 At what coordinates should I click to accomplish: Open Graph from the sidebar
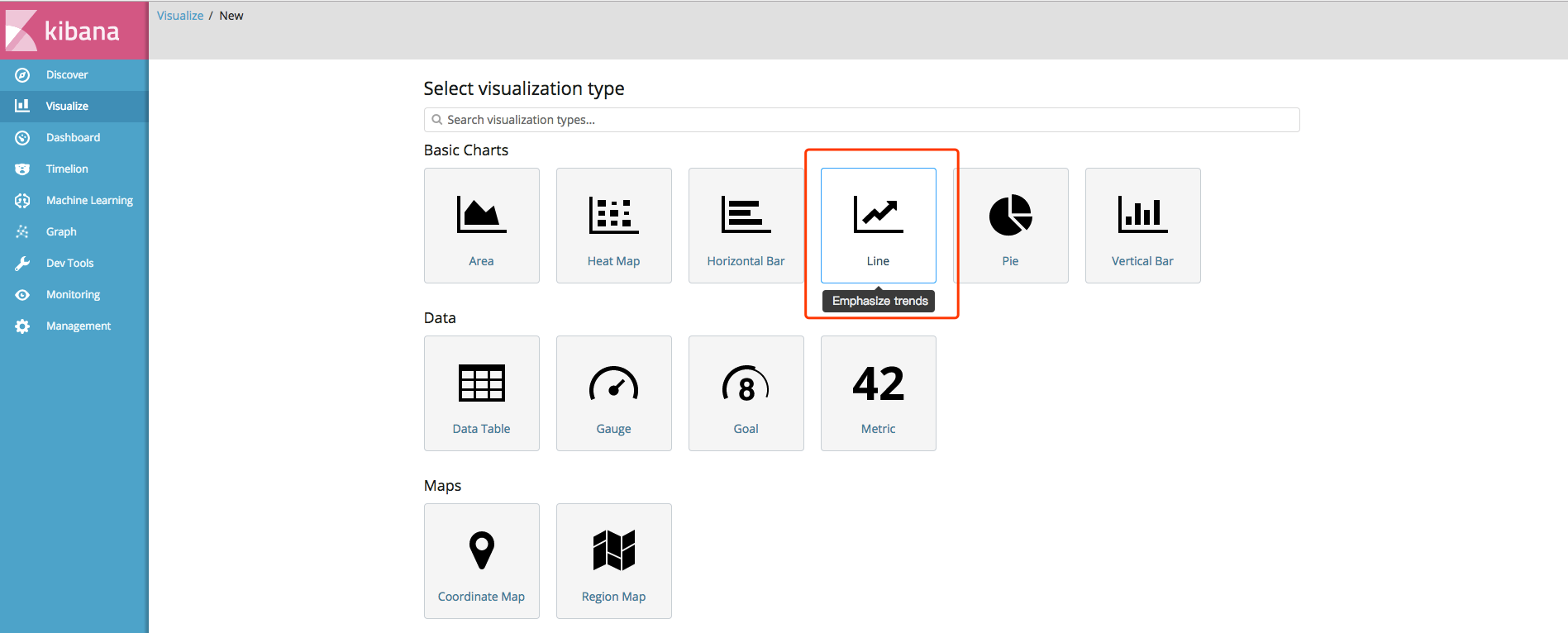[74, 232]
